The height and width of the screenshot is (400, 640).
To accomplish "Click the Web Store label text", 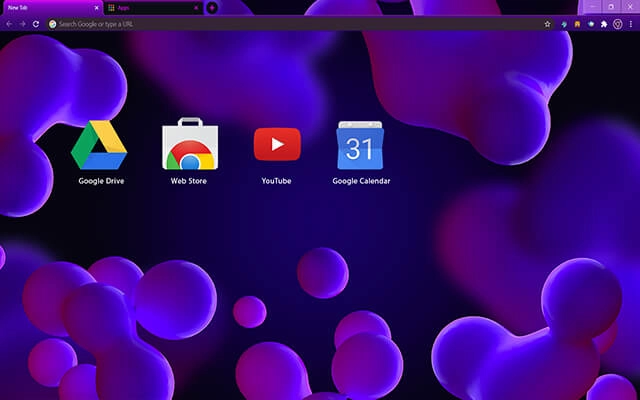I will click(x=189, y=181).
